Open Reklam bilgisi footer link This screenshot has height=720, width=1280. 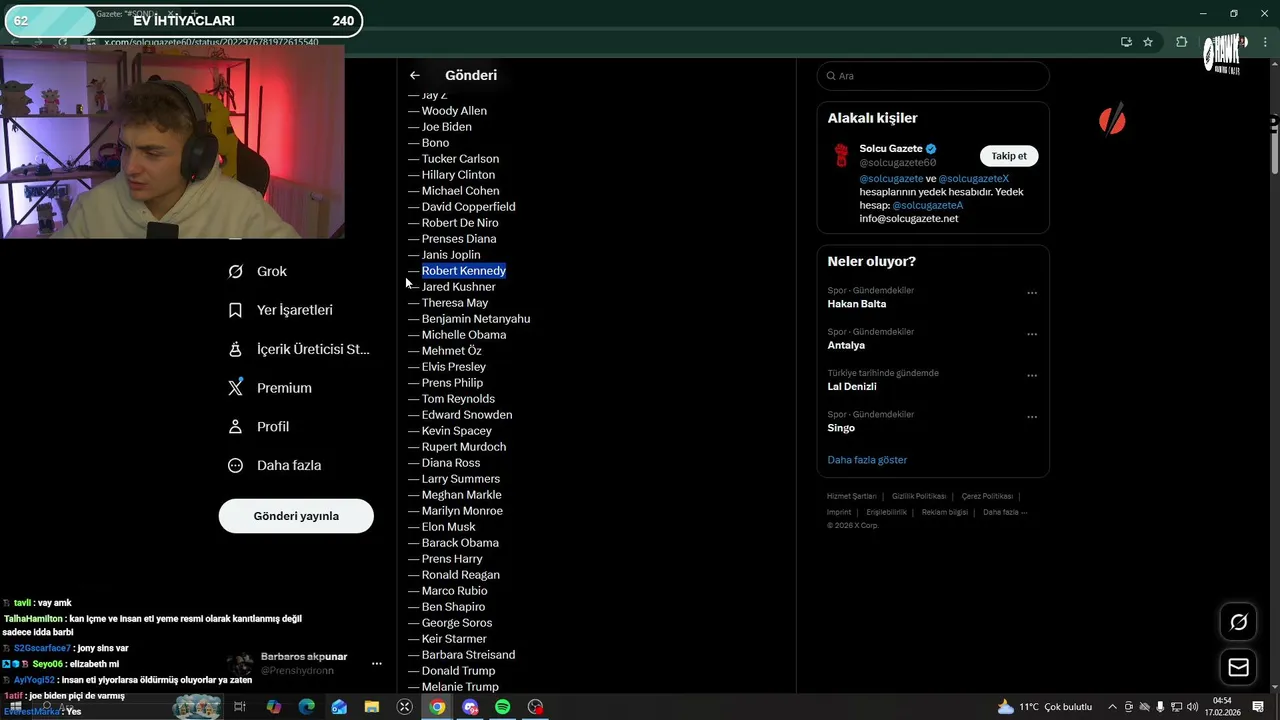coord(945,512)
